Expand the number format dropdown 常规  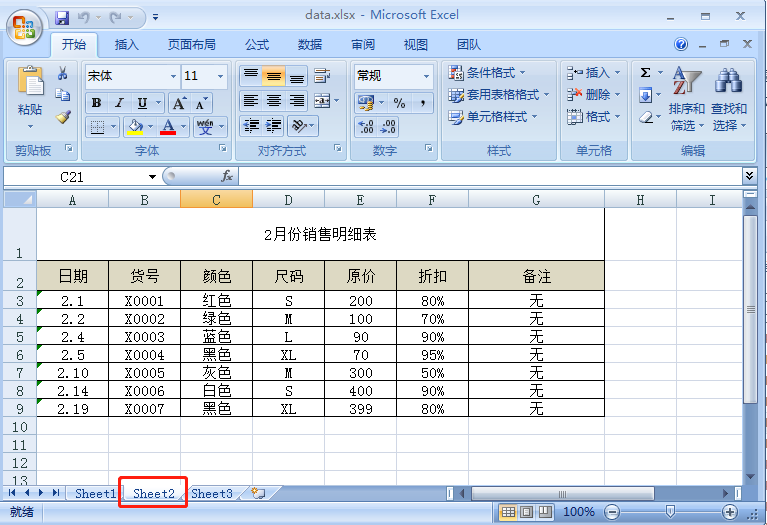(x=426, y=76)
